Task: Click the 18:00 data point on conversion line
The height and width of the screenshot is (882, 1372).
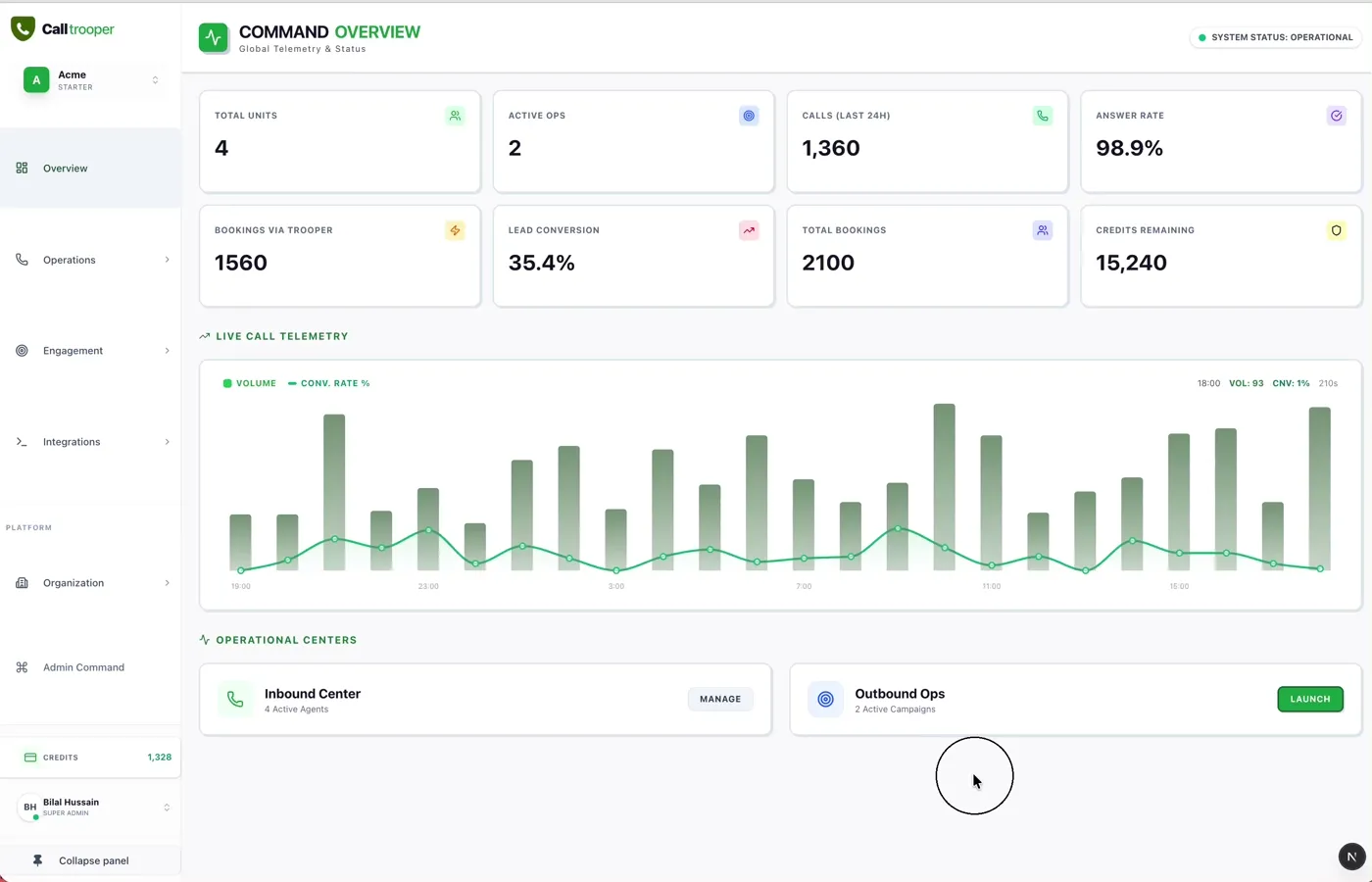Action: click(1320, 568)
